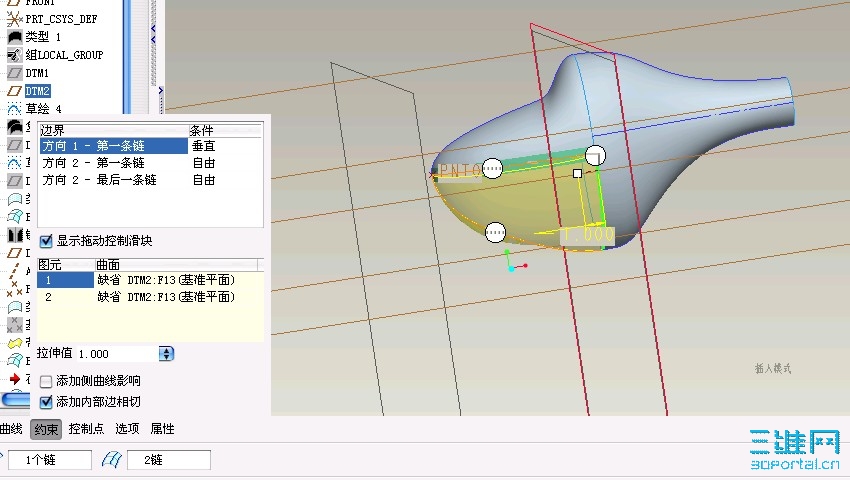Enable 添加侧曲线影响 checkbox
Screen dimensions: 850x480
tap(46, 381)
